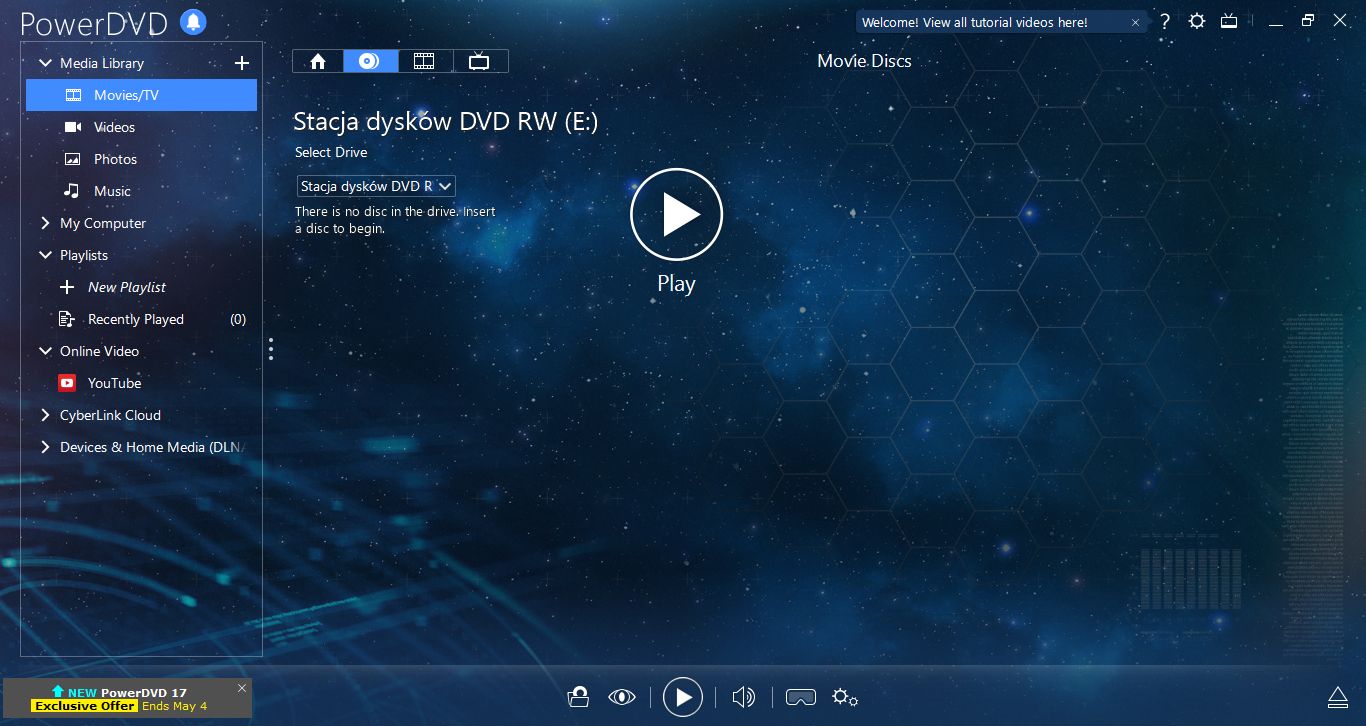
Task: Collapse the Online Video section
Action: [45, 351]
